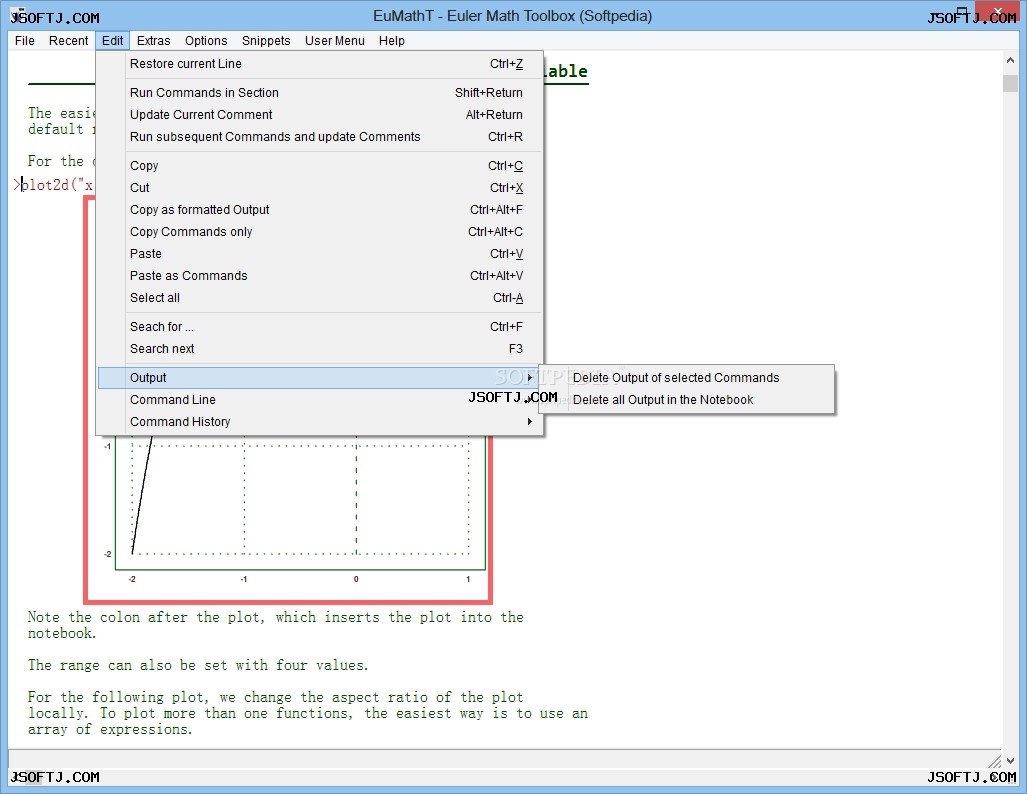Image resolution: width=1027 pixels, height=794 pixels.
Task: Open the Options menu
Action: pos(206,41)
